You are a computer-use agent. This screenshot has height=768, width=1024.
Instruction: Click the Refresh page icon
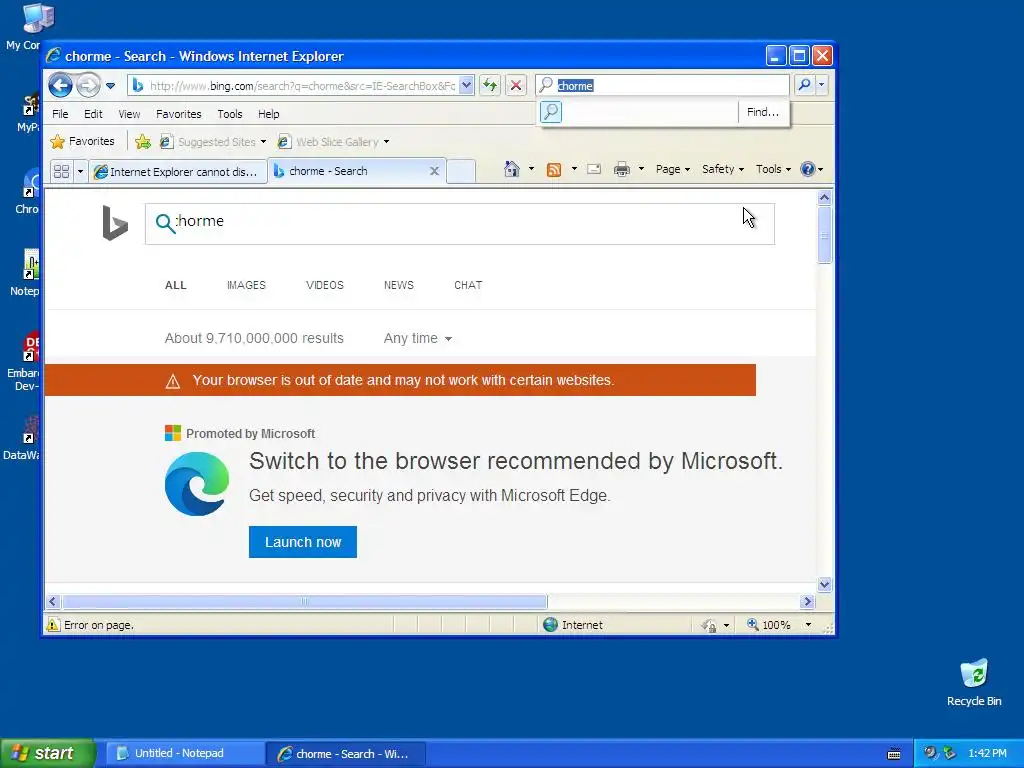pyautogui.click(x=490, y=86)
